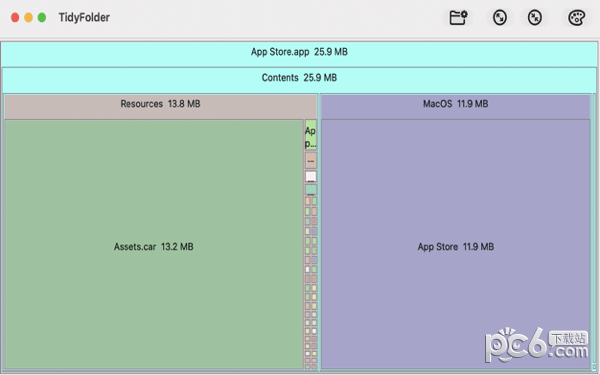Open the color palette theme icon
600x375 pixels.
(x=576, y=18)
